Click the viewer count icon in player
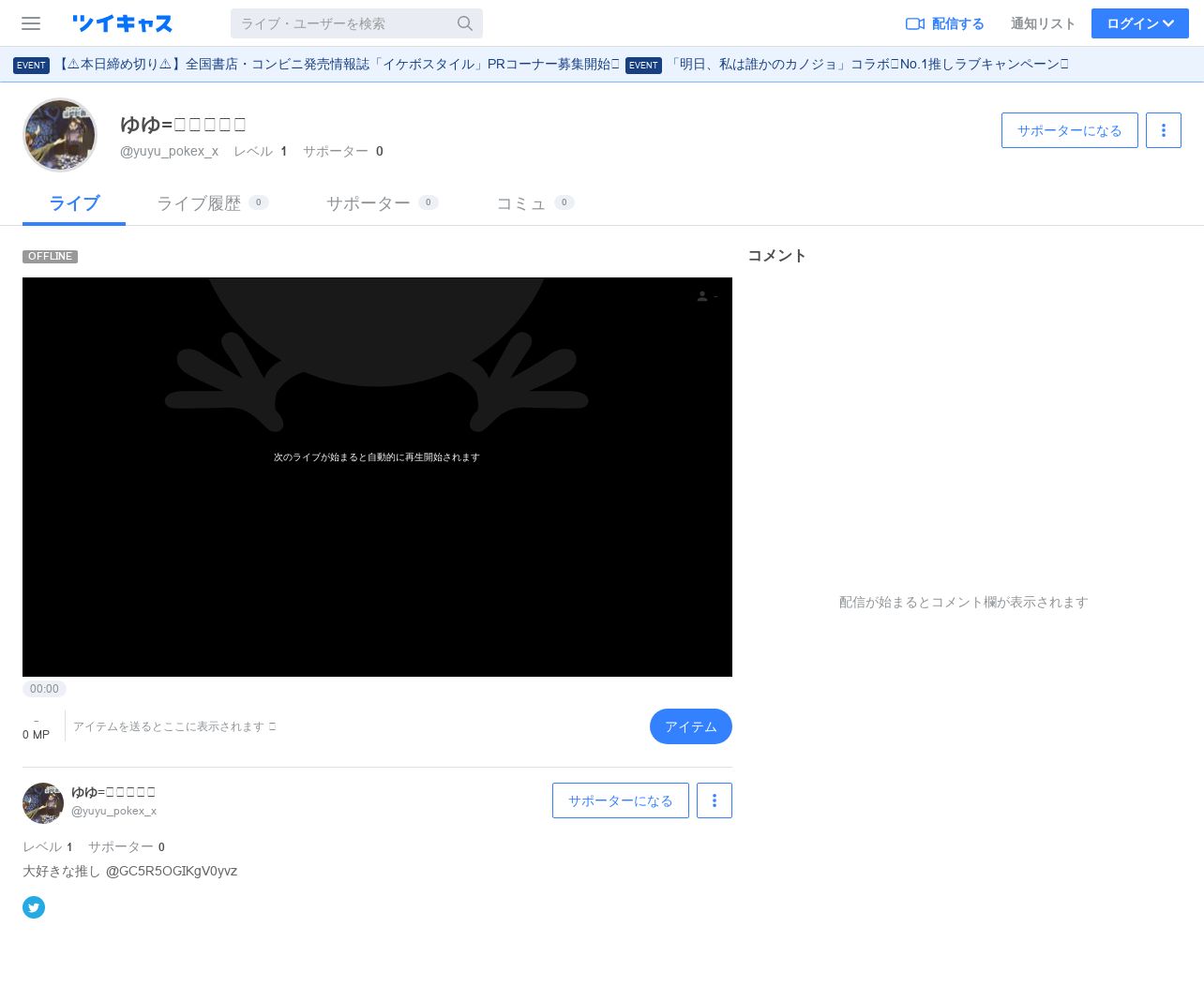 pyautogui.click(x=702, y=296)
